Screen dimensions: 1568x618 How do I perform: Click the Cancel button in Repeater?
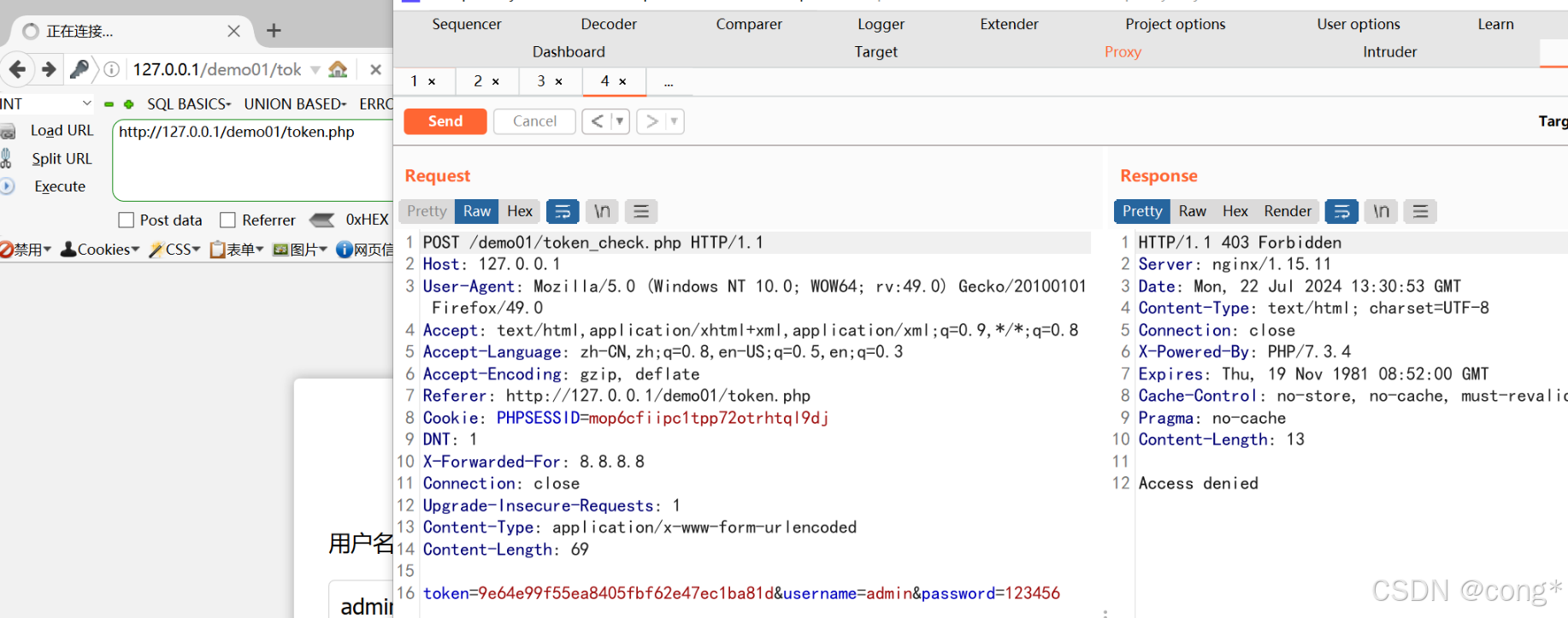[x=534, y=121]
